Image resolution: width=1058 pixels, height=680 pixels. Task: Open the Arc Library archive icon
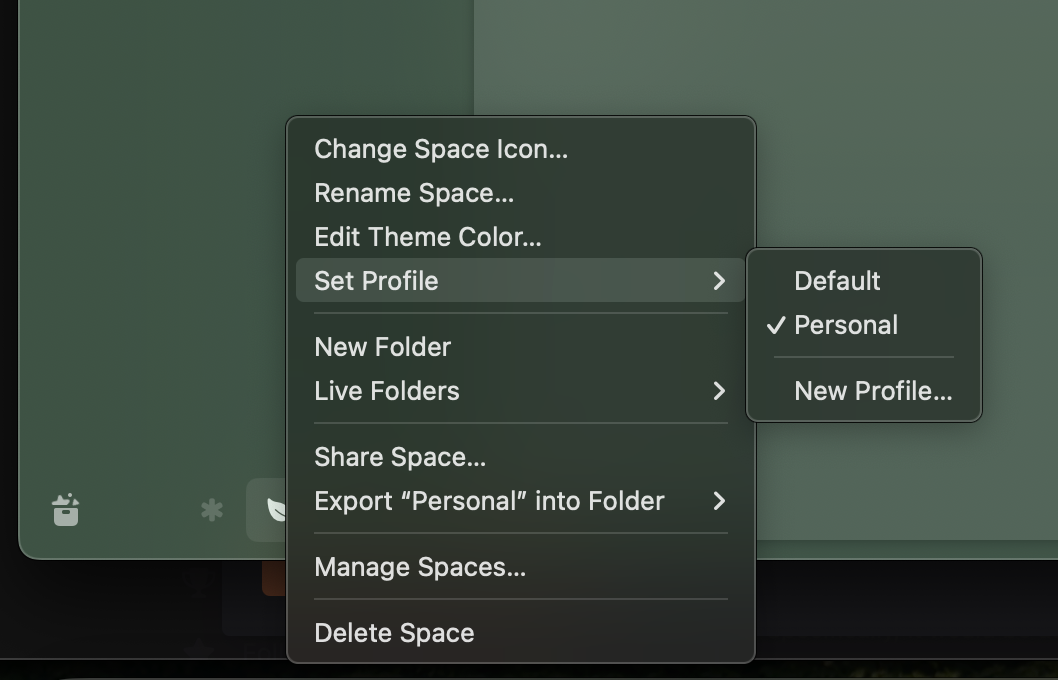[66, 510]
